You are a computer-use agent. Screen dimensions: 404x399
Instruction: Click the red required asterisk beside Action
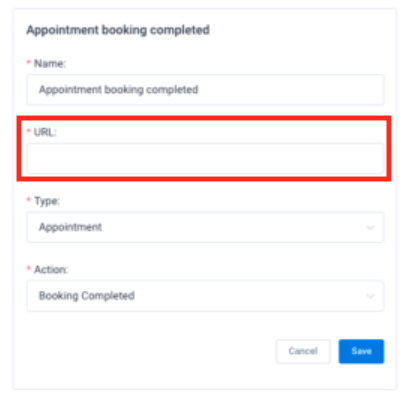pyautogui.click(x=29, y=268)
